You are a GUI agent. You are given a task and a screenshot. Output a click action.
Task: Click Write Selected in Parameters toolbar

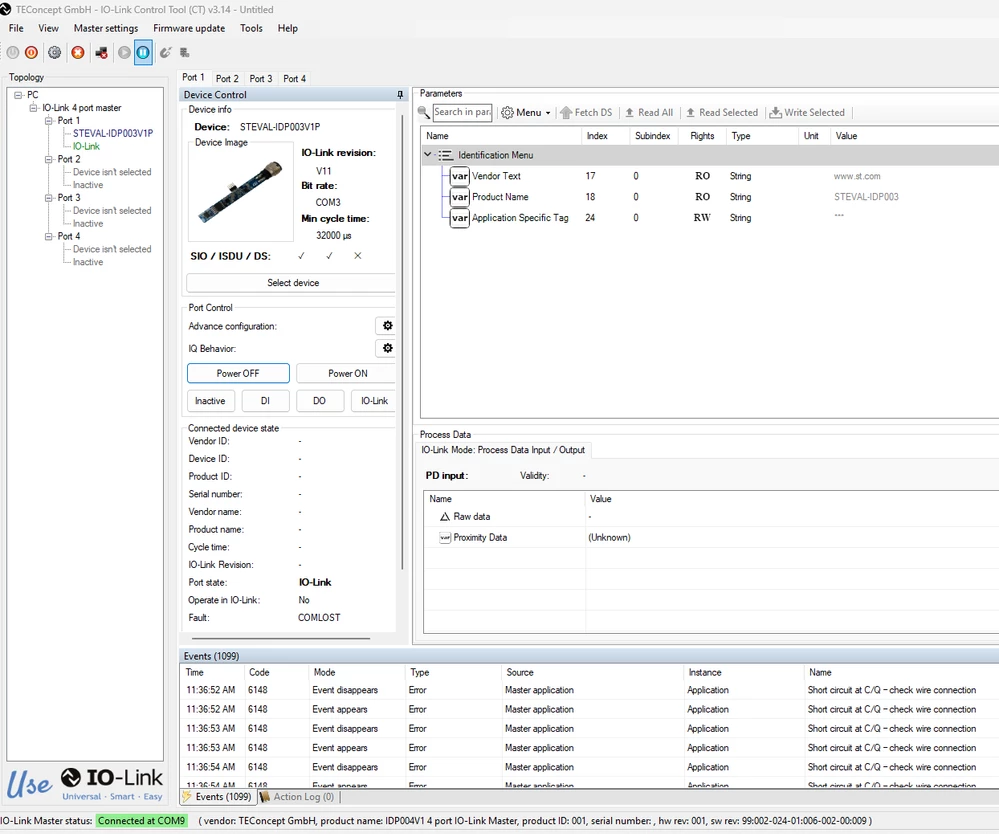[807, 112]
